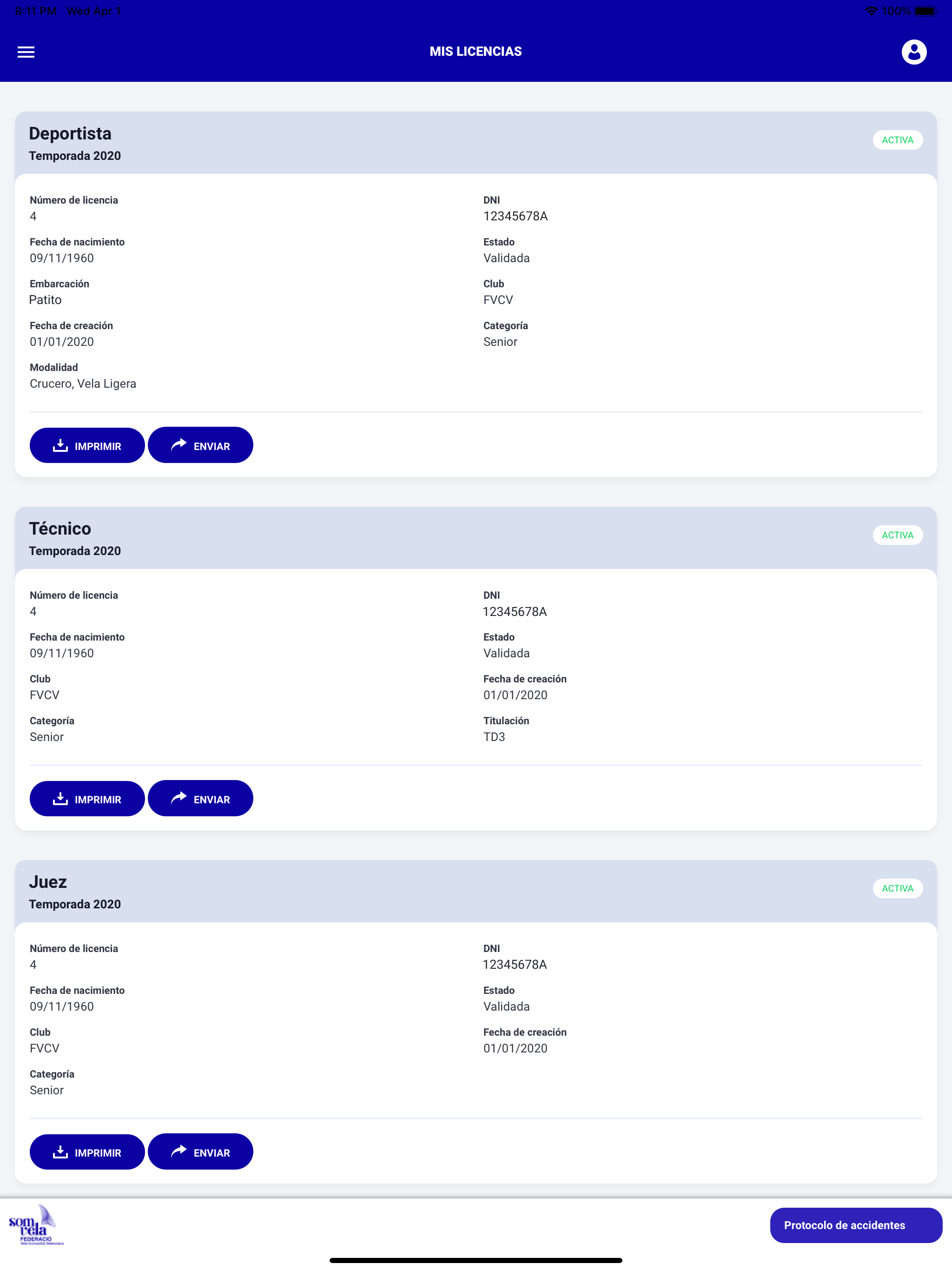Click the Wi-Fi status icon
The width and height of the screenshot is (952, 1270).
click(x=871, y=11)
